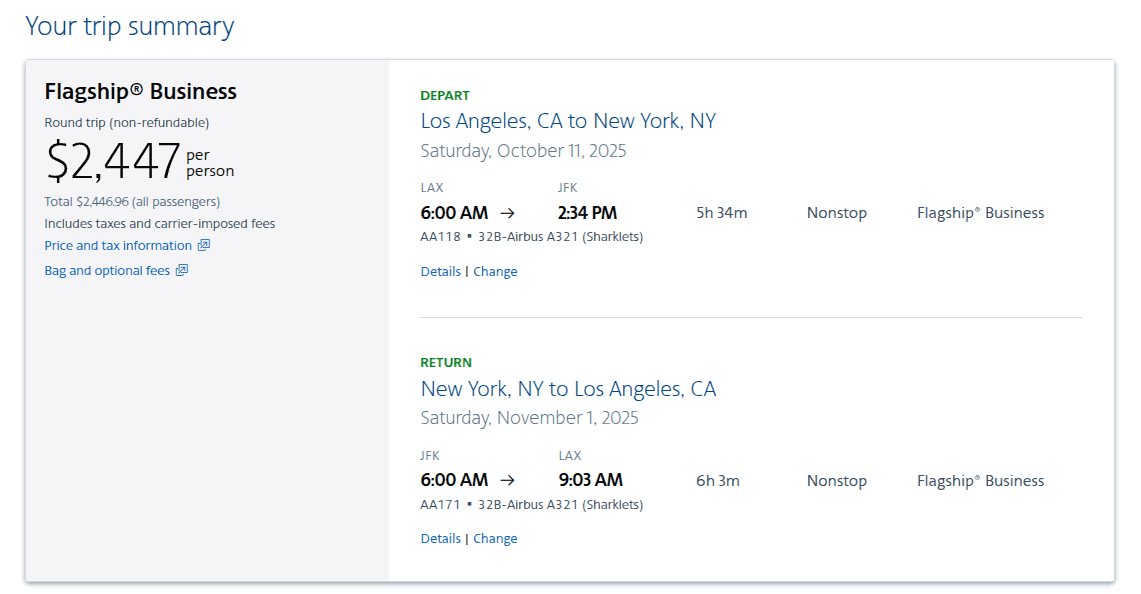Click Change on the return flight

click(495, 538)
